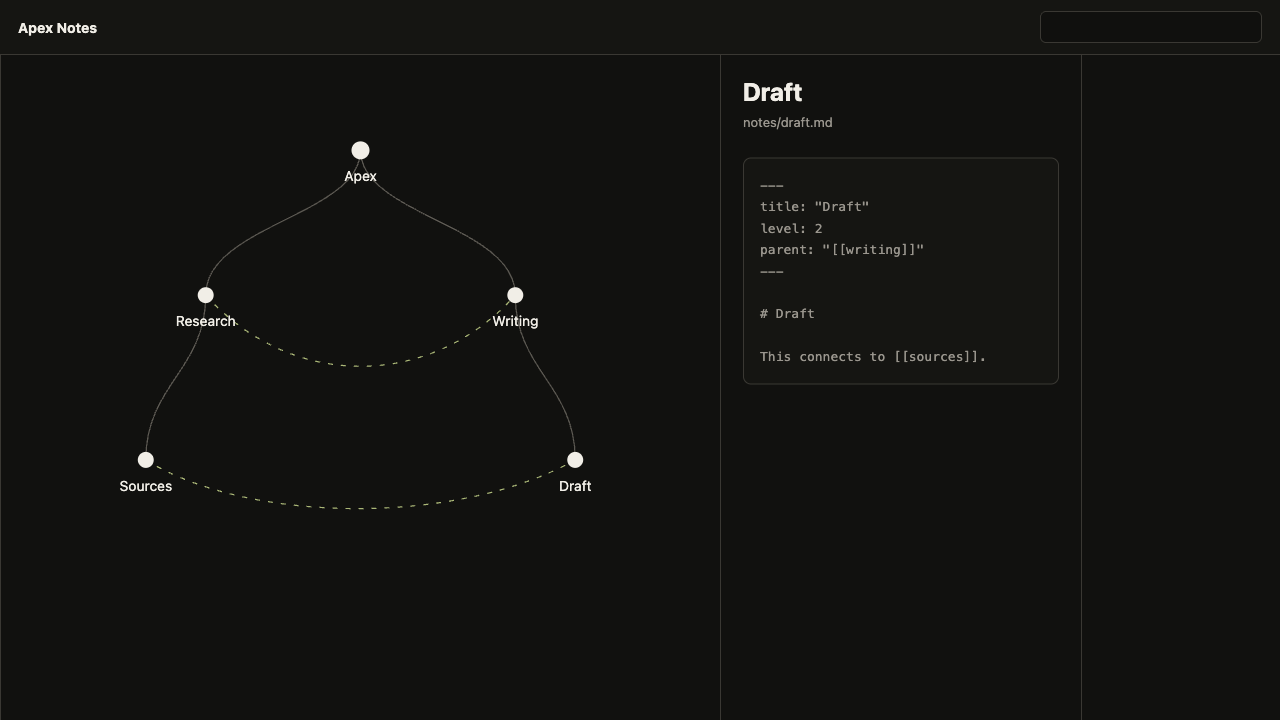Click the Research node label
The width and height of the screenshot is (1280, 720).
(205, 321)
